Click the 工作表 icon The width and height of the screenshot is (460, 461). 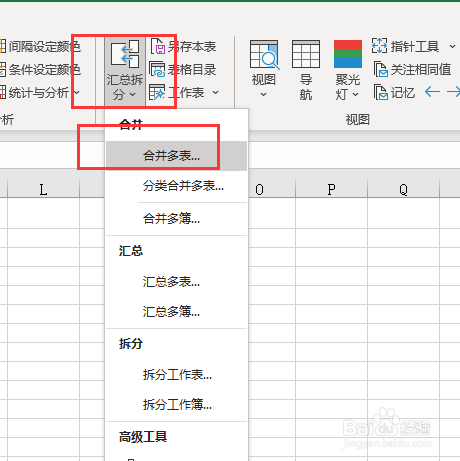click(x=157, y=92)
